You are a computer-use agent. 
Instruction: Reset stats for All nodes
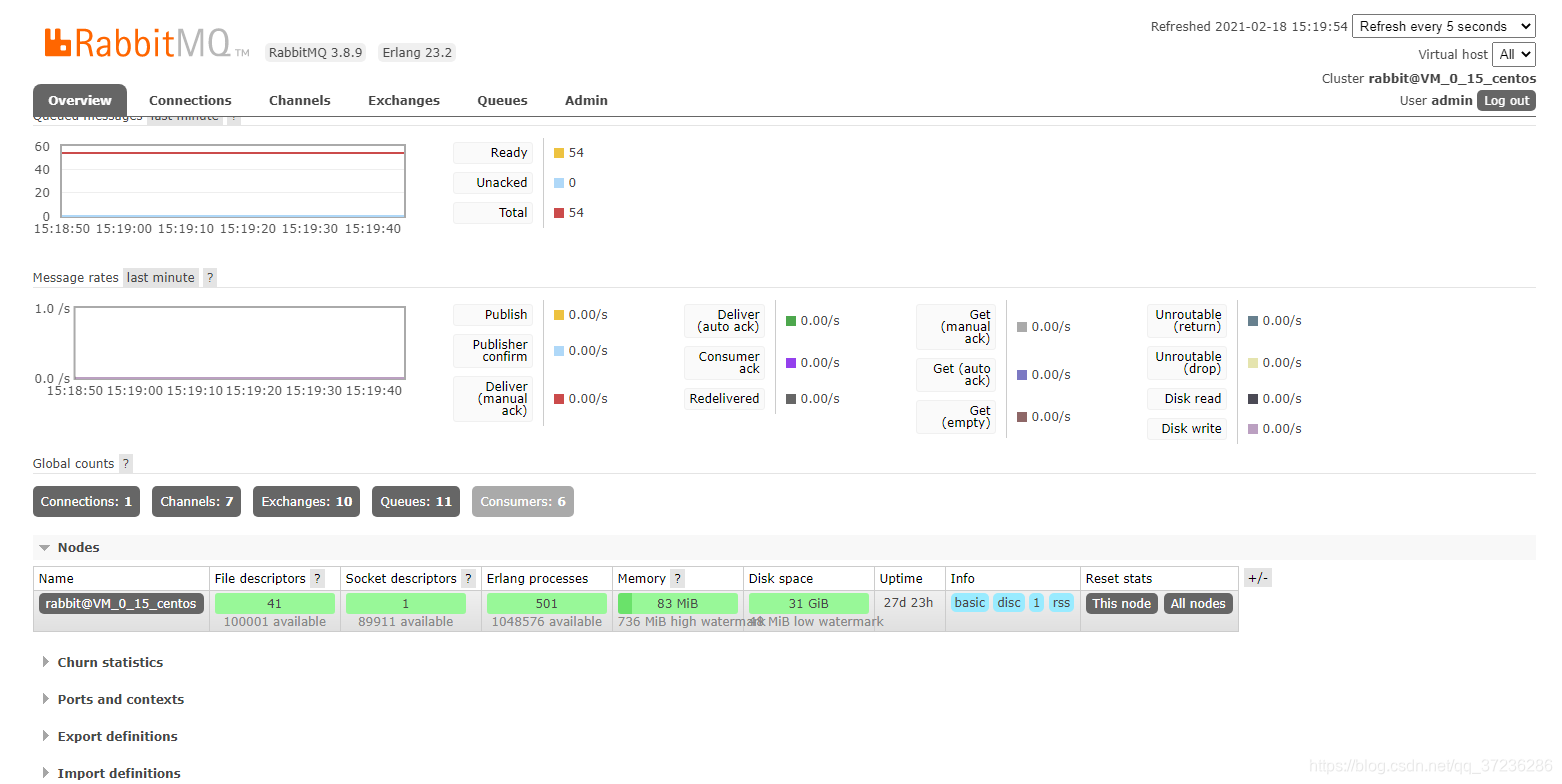point(1198,604)
